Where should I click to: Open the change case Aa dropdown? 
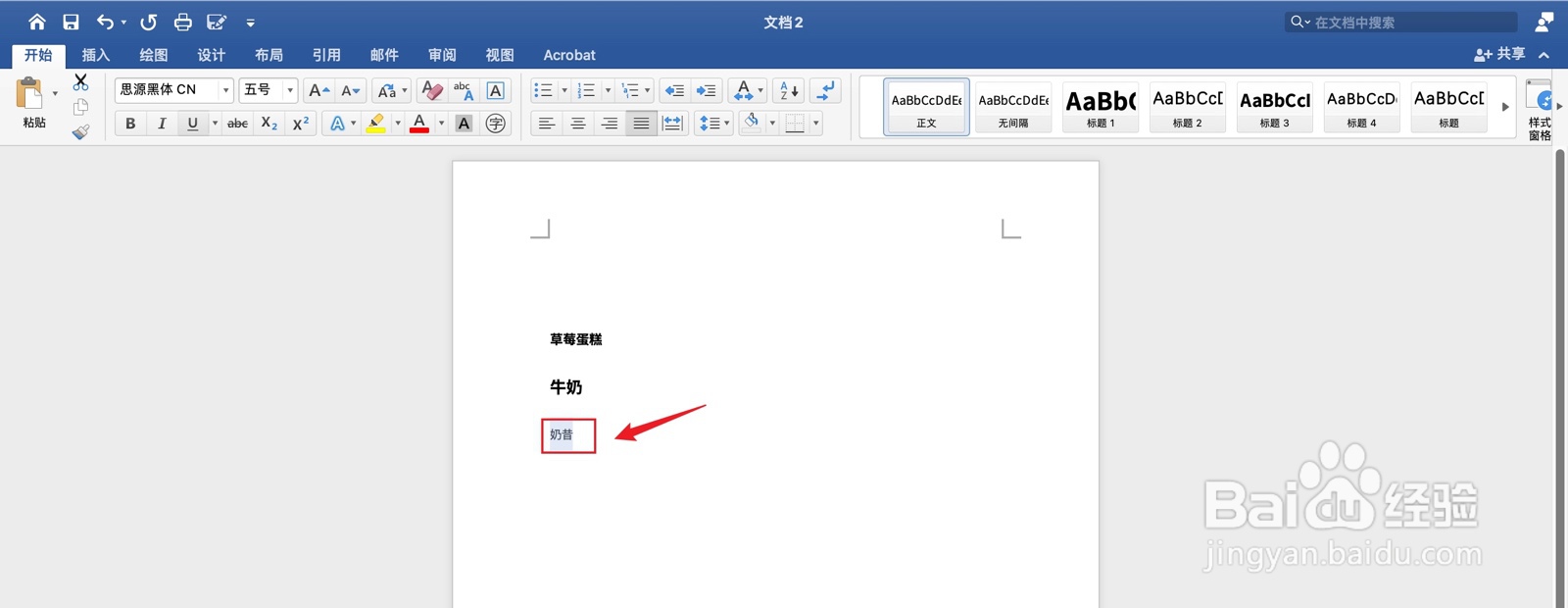[x=391, y=90]
